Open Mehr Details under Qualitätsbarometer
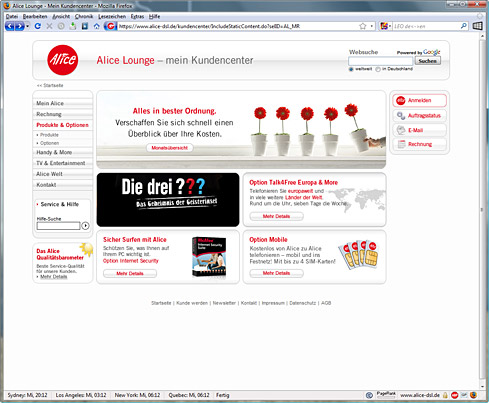Screen dimensions: 489x403 54,277
